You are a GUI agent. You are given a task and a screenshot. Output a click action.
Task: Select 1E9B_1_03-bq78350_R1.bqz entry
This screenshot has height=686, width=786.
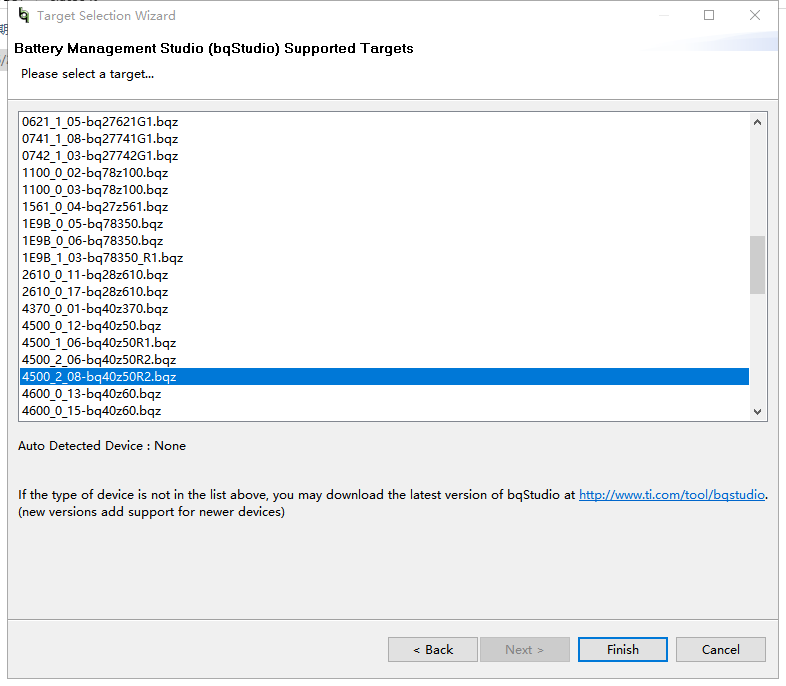tap(102, 258)
